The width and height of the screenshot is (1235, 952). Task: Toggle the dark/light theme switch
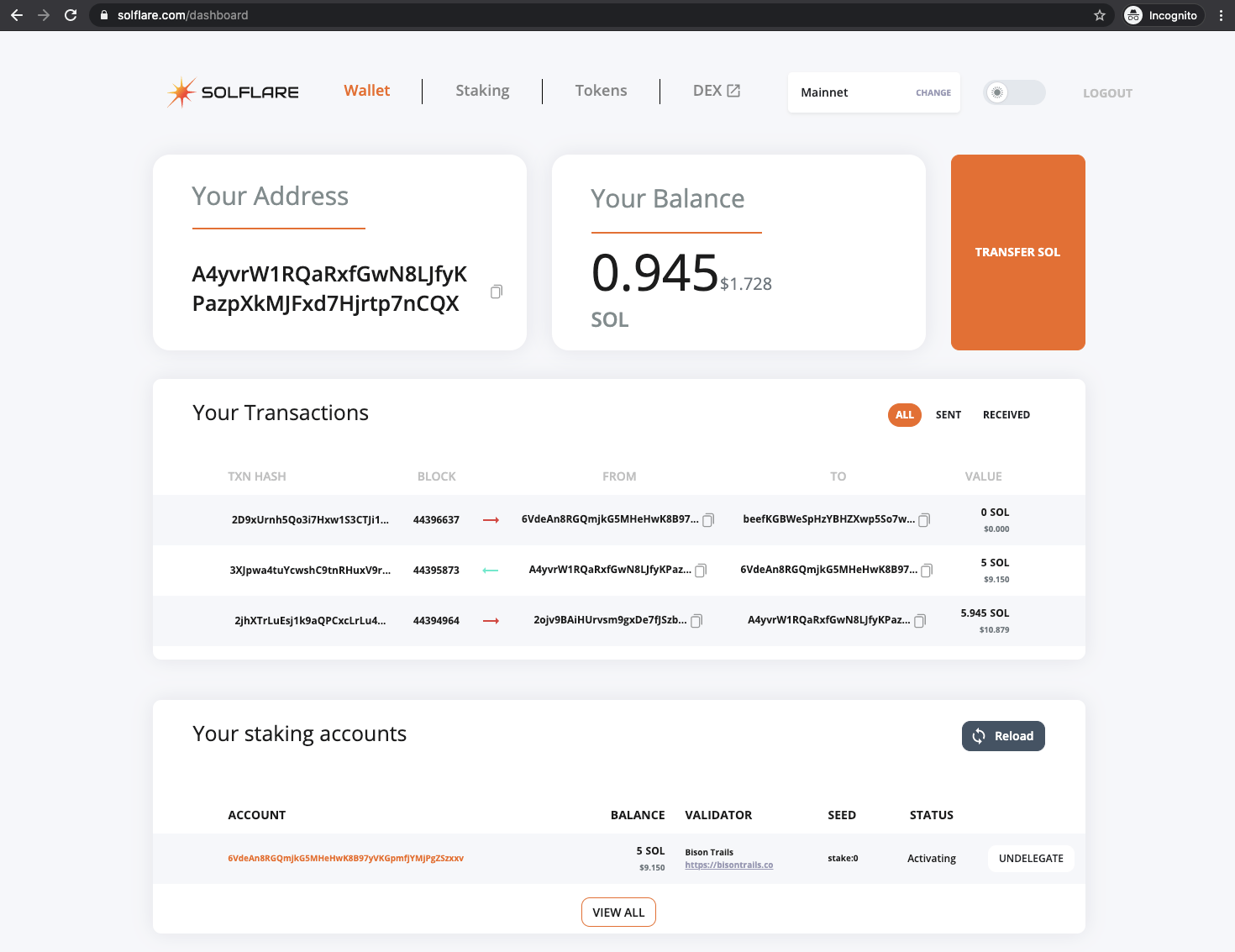(1013, 92)
